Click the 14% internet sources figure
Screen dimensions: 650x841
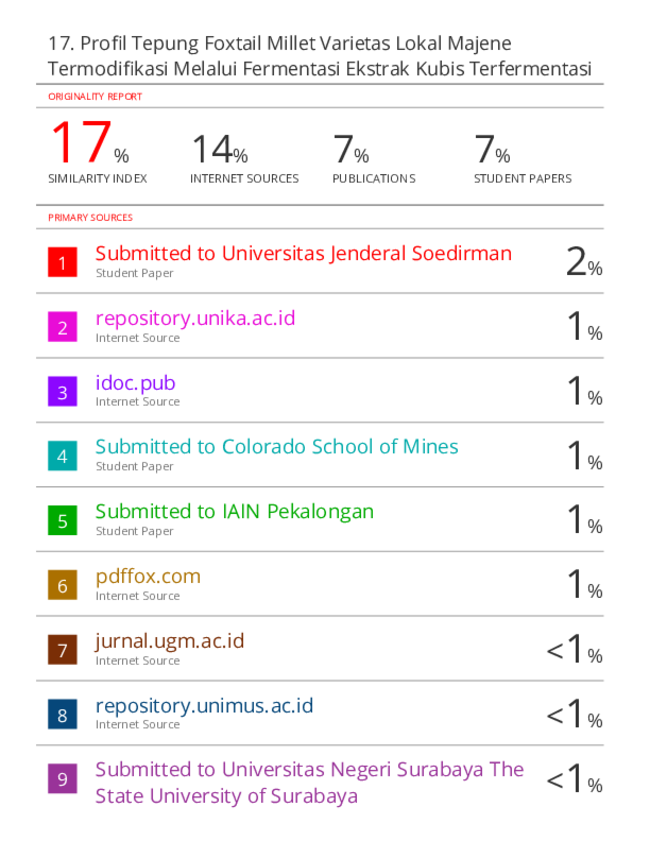(x=220, y=149)
